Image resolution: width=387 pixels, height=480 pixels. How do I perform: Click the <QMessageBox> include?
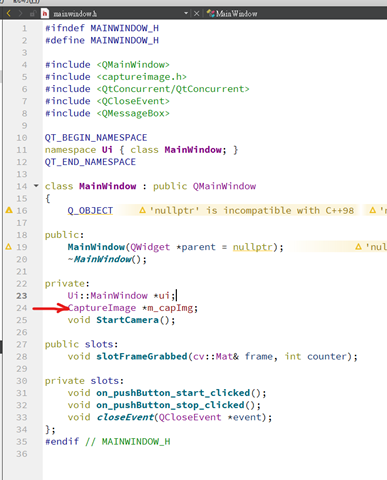tap(133, 113)
